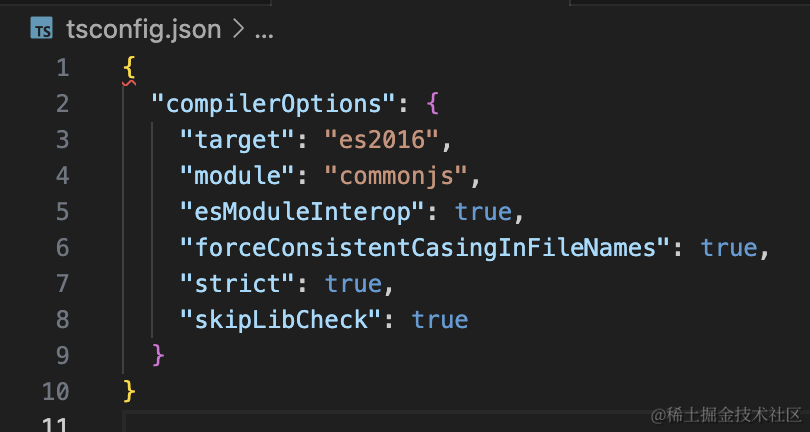Click line number 1 in the gutter
The height and width of the screenshot is (432, 810).
(x=62, y=68)
